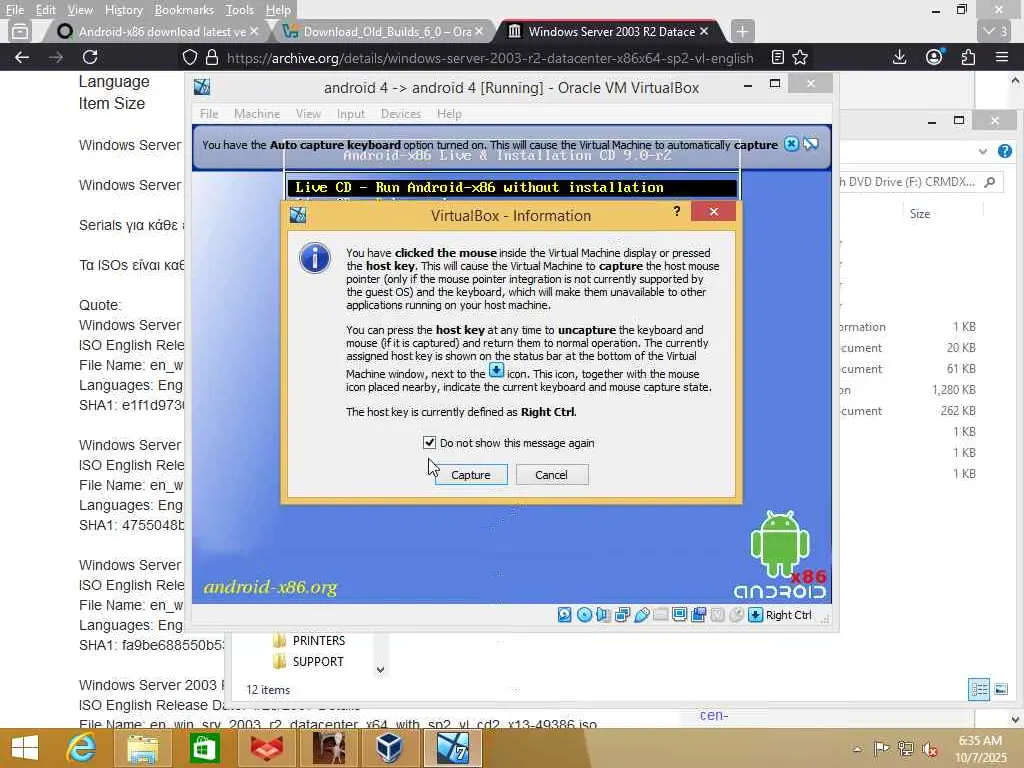Click the Explorer tree scroll-down arrow near SUPPORT
This screenshot has height=768, width=1024.
click(380, 669)
